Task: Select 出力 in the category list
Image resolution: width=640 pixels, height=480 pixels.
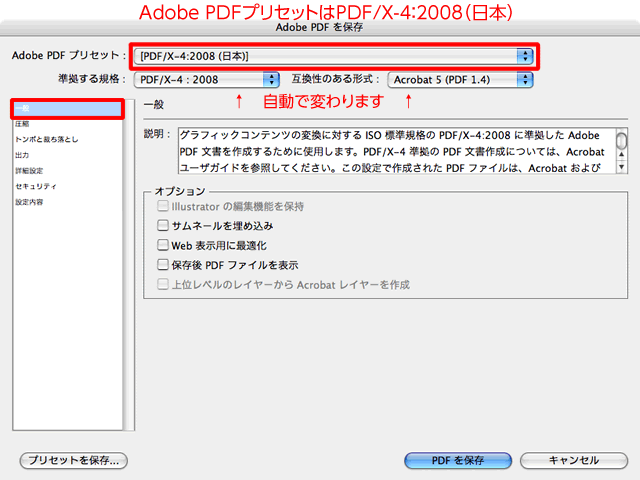Action: [68, 155]
